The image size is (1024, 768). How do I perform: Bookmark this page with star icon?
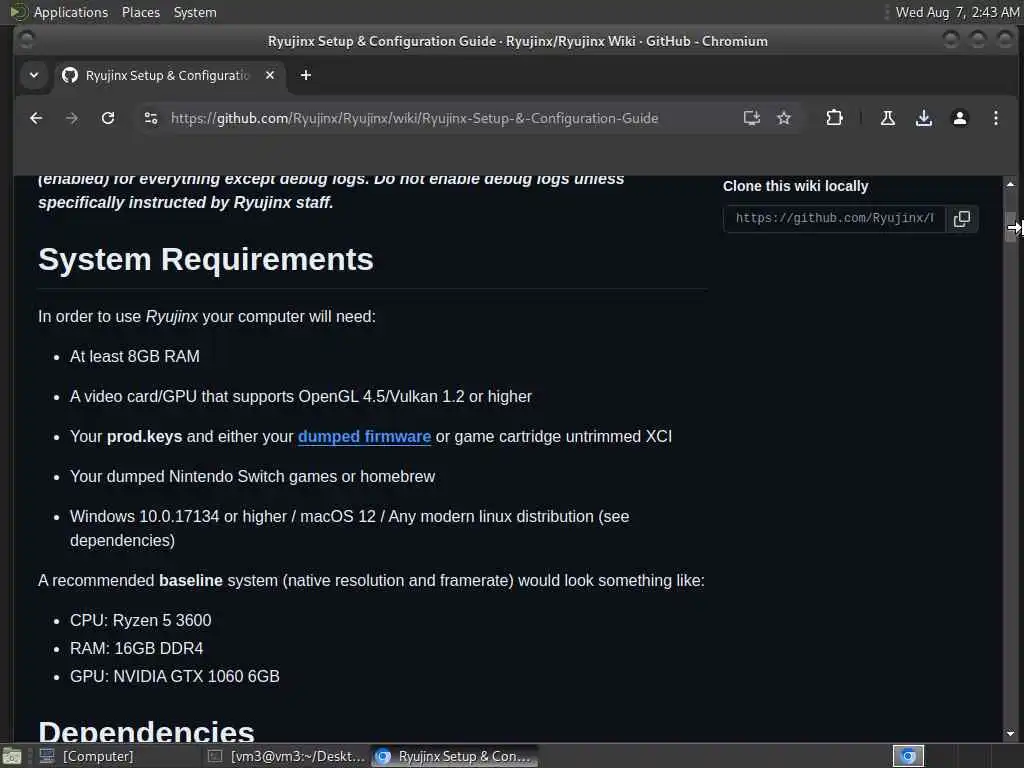(784, 118)
